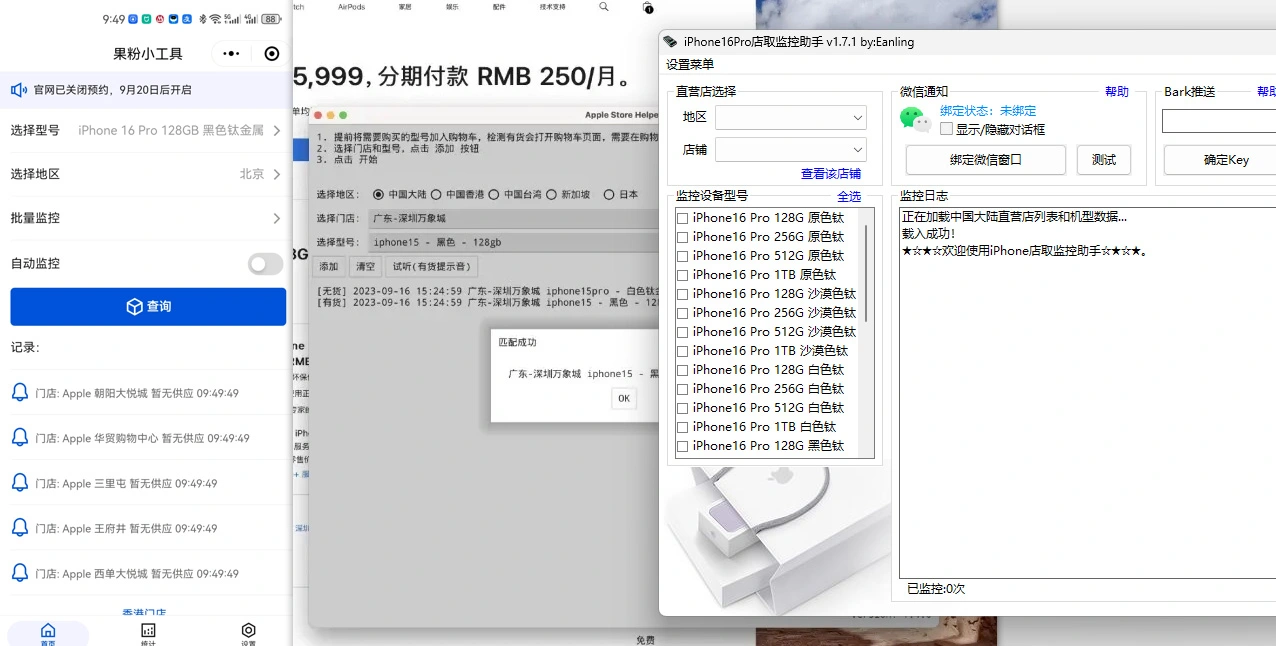The image size is (1276, 646).
Task: Click the 查看该店铺 link
Action: (830, 172)
